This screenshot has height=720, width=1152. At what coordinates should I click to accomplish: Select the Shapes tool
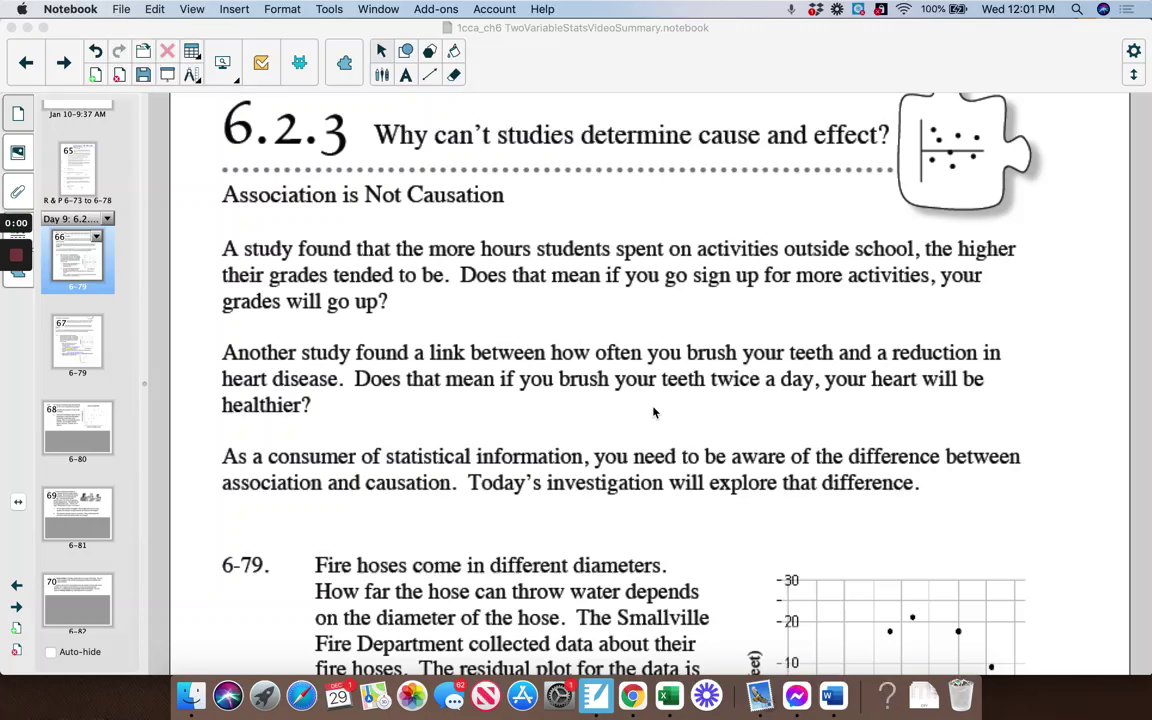click(x=406, y=51)
